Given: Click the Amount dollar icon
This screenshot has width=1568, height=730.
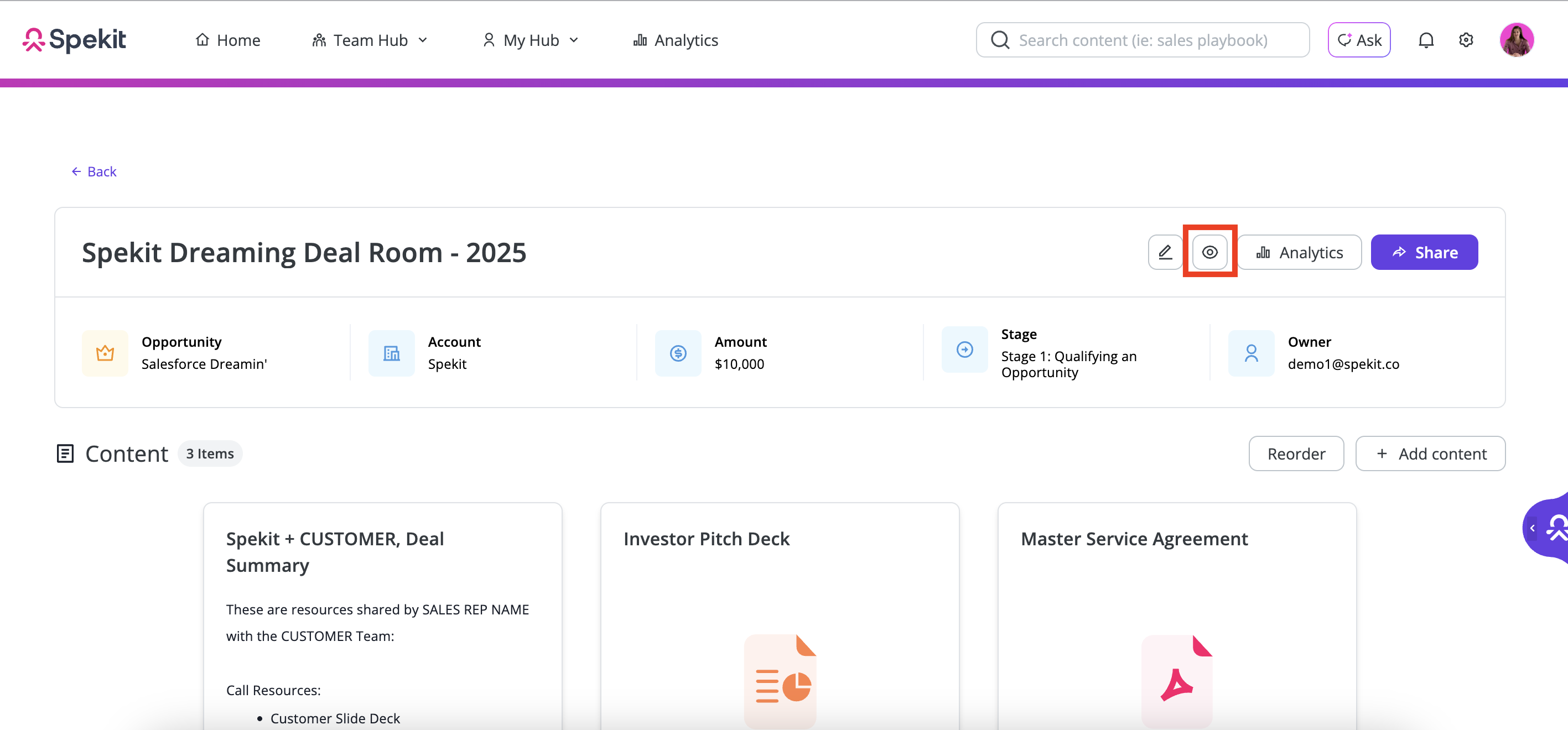Looking at the screenshot, I should tap(678, 353).
